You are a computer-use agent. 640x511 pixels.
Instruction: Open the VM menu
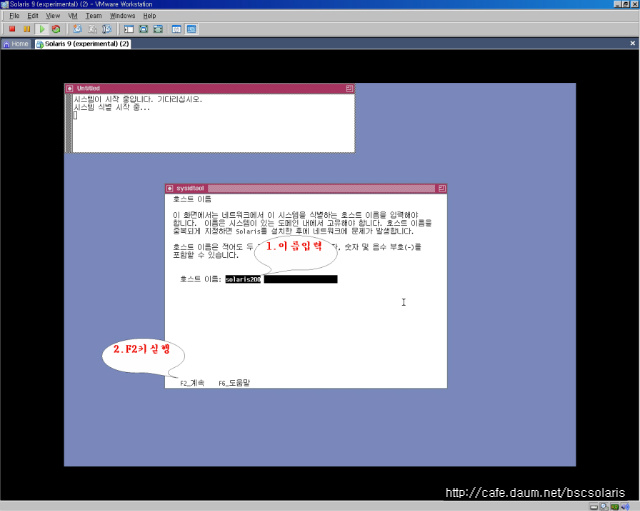tap(73, 16)
